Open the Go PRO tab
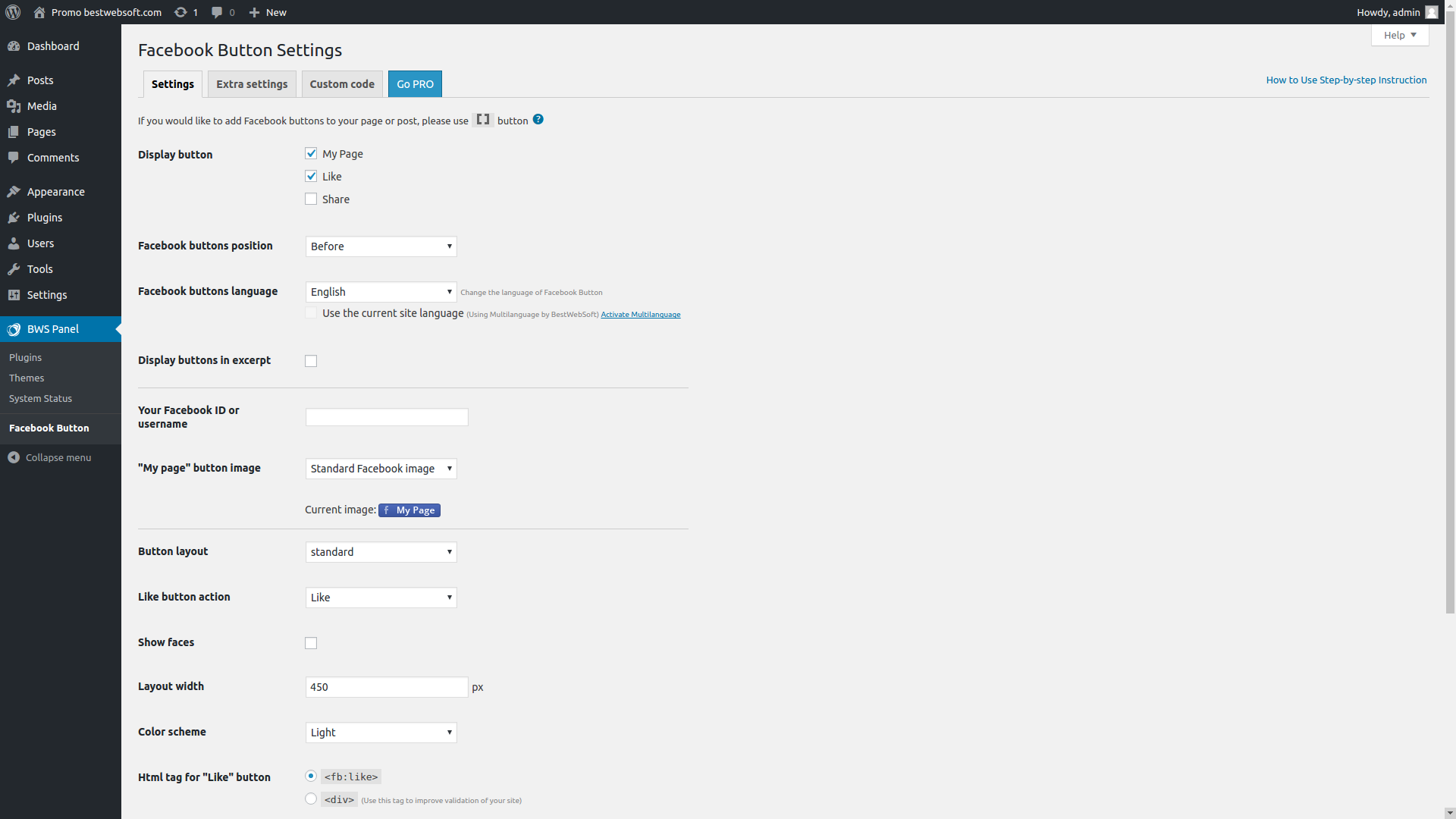The width and height of the screenshot is (1456, 819). click(415, 84)
